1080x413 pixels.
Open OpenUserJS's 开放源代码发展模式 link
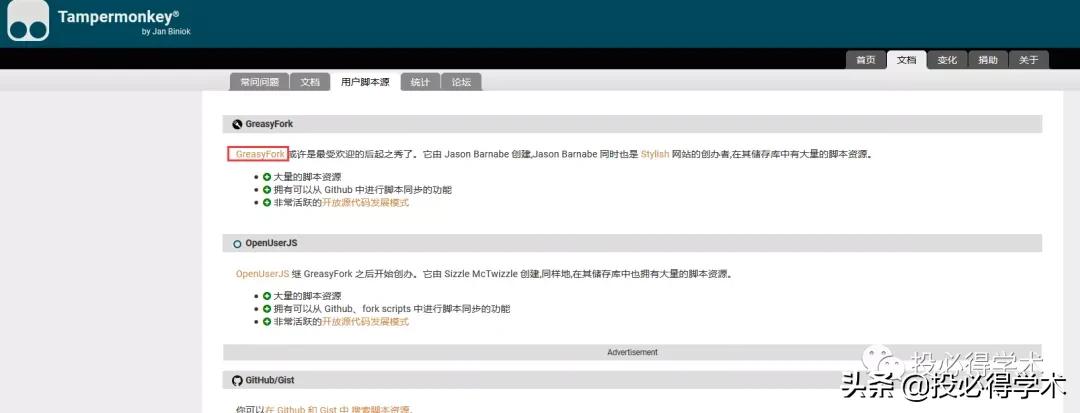click(x=366, y=321)
